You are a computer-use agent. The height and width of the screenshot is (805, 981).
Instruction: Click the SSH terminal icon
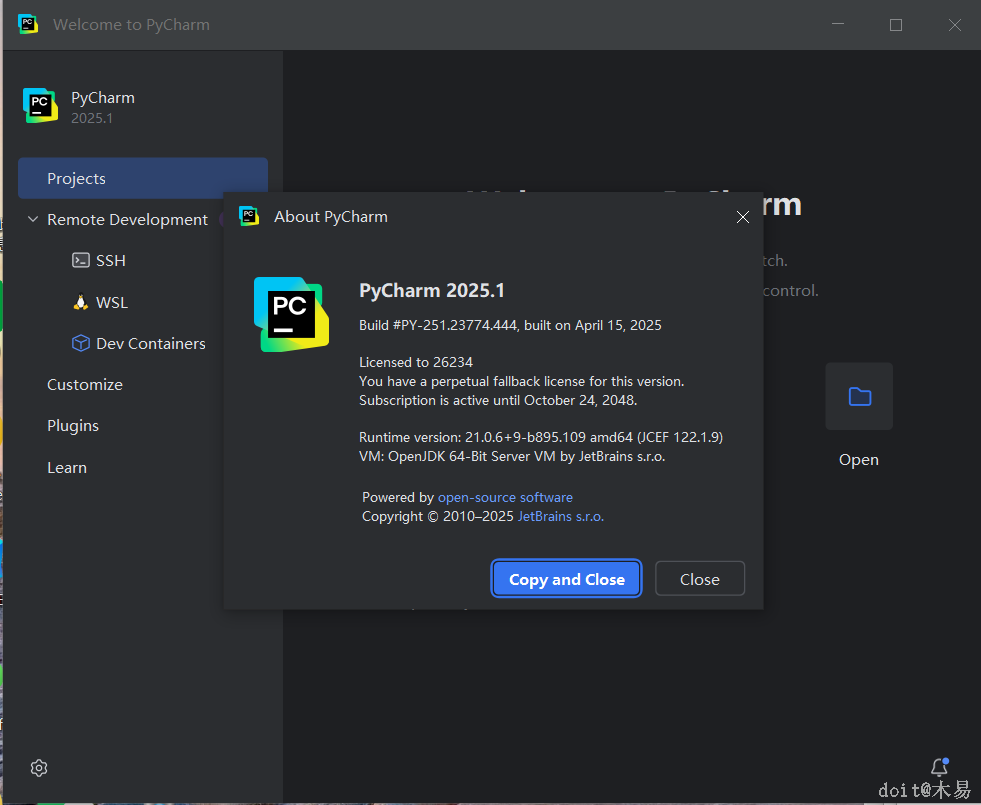(x=81, y=260)
